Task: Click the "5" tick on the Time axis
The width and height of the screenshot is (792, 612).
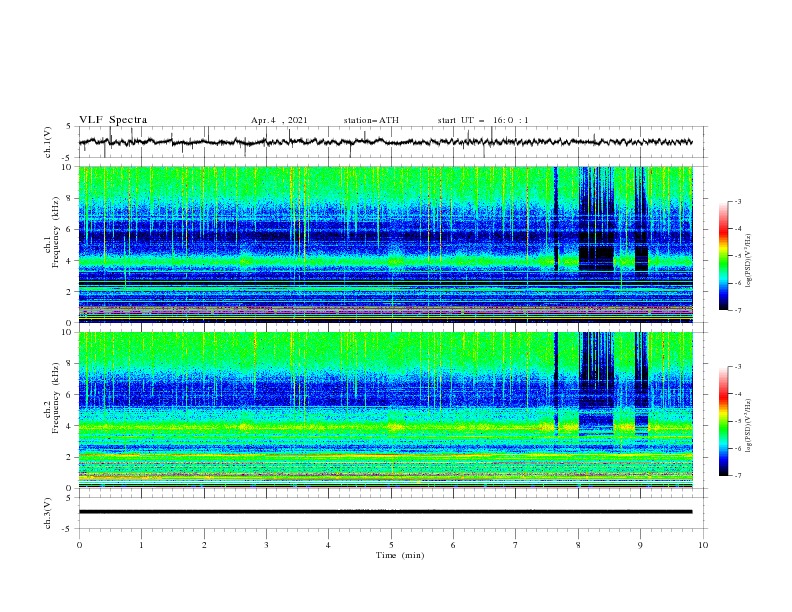Action: coord(391,545)
